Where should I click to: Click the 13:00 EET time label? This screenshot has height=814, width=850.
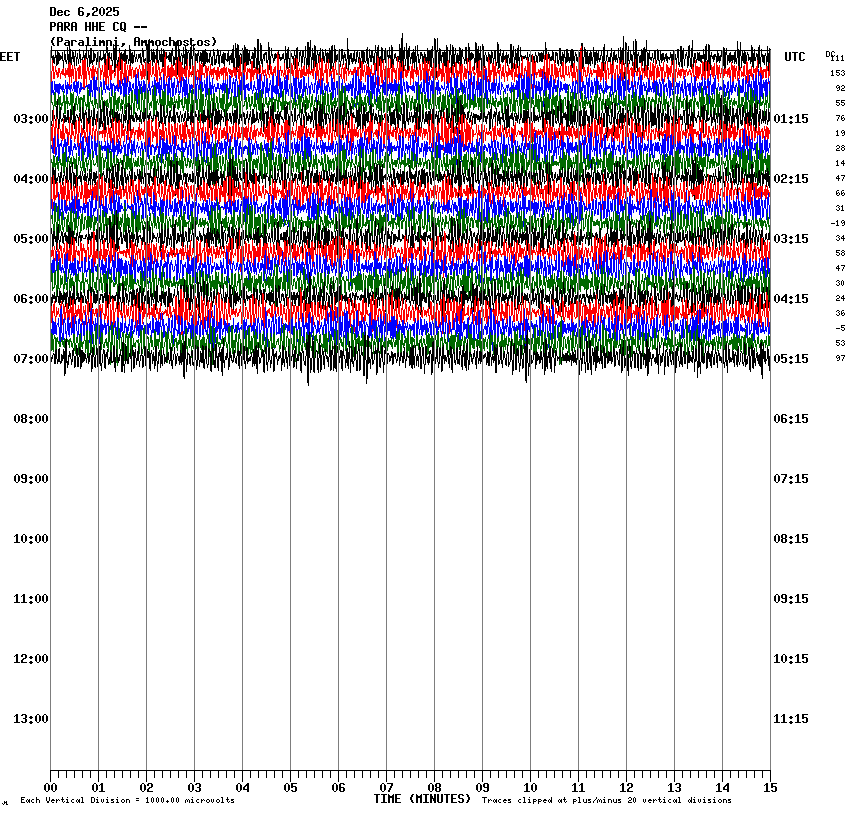30,719
